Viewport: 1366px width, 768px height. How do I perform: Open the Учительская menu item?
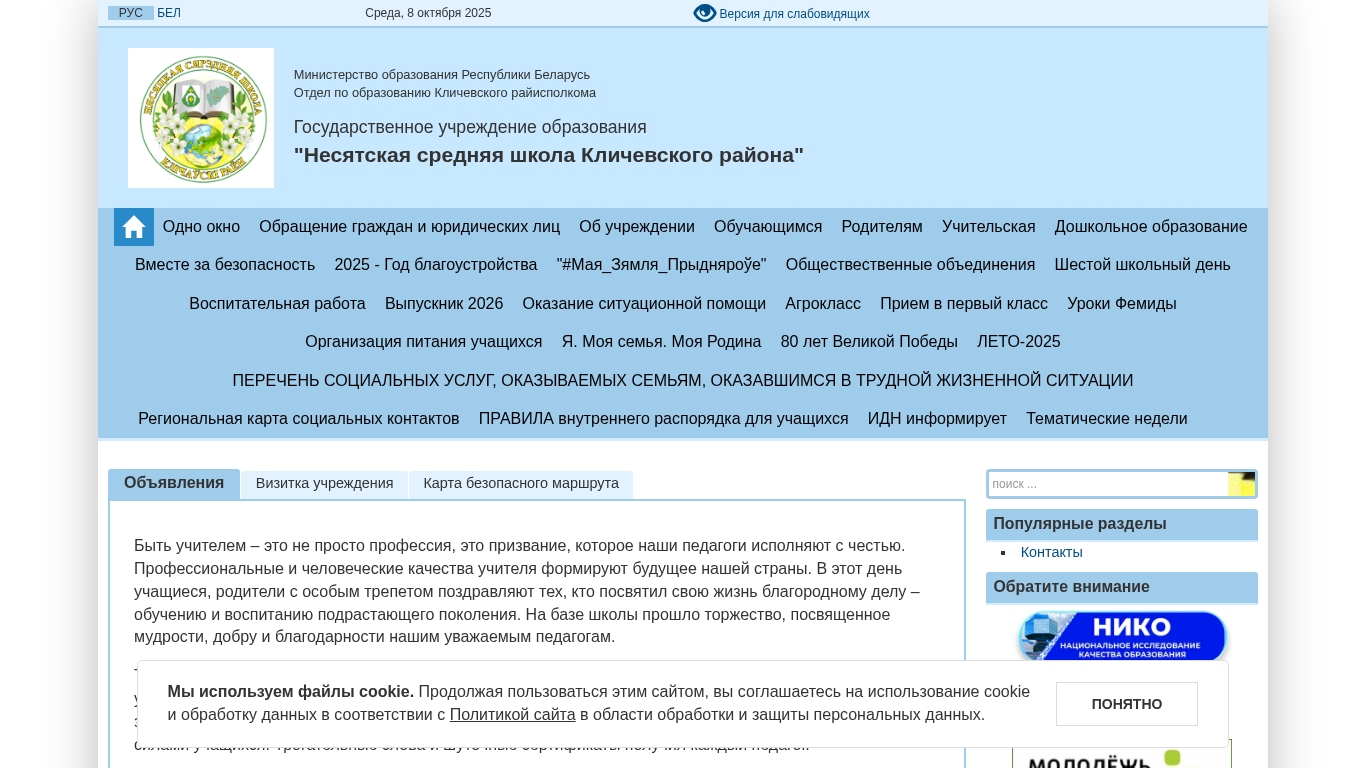[989, 227]
